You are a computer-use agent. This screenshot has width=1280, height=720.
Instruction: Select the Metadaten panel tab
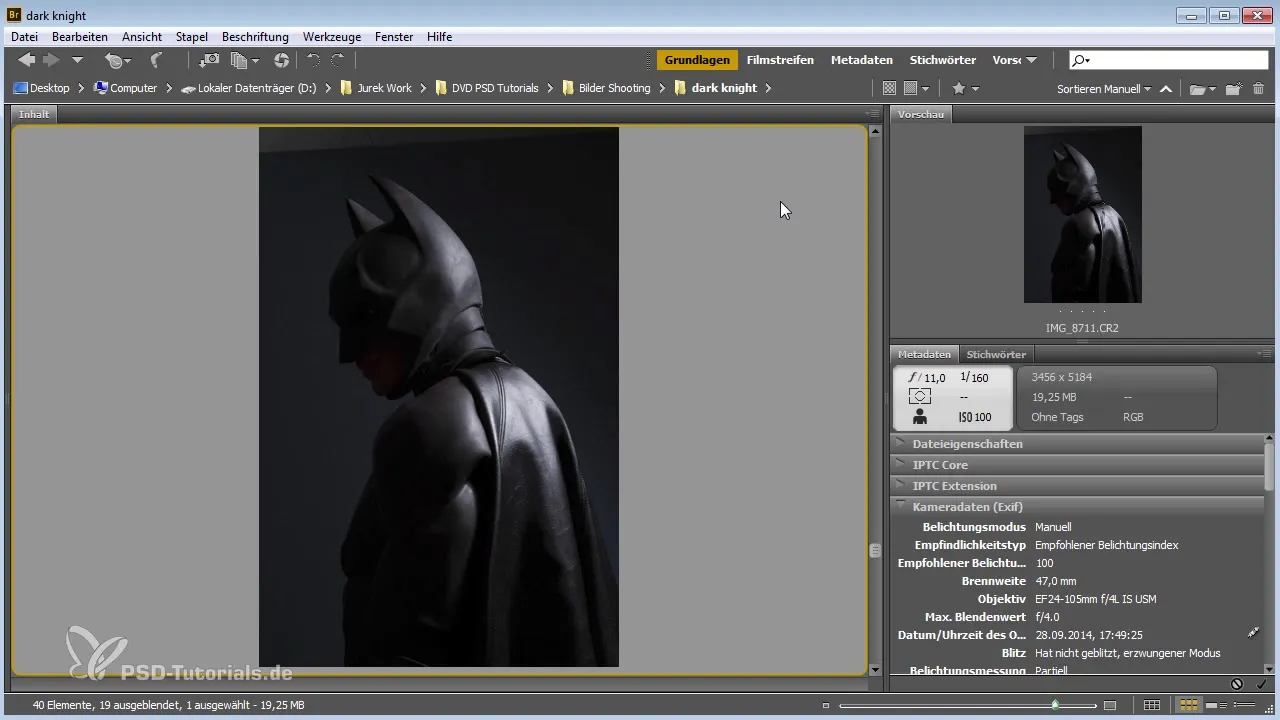click(x=924, y=354)
